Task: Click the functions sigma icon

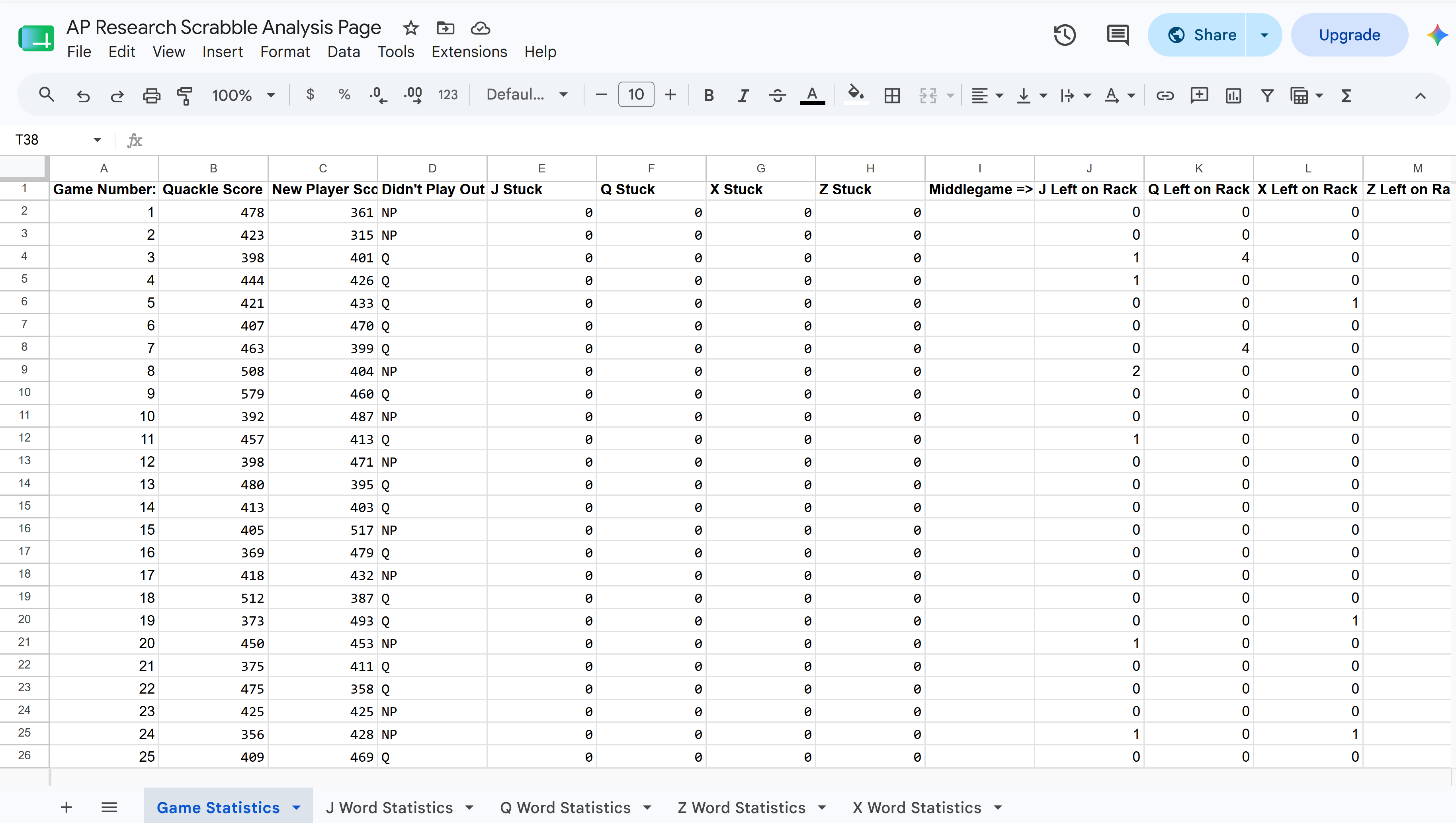Action: click(1347, 95)
